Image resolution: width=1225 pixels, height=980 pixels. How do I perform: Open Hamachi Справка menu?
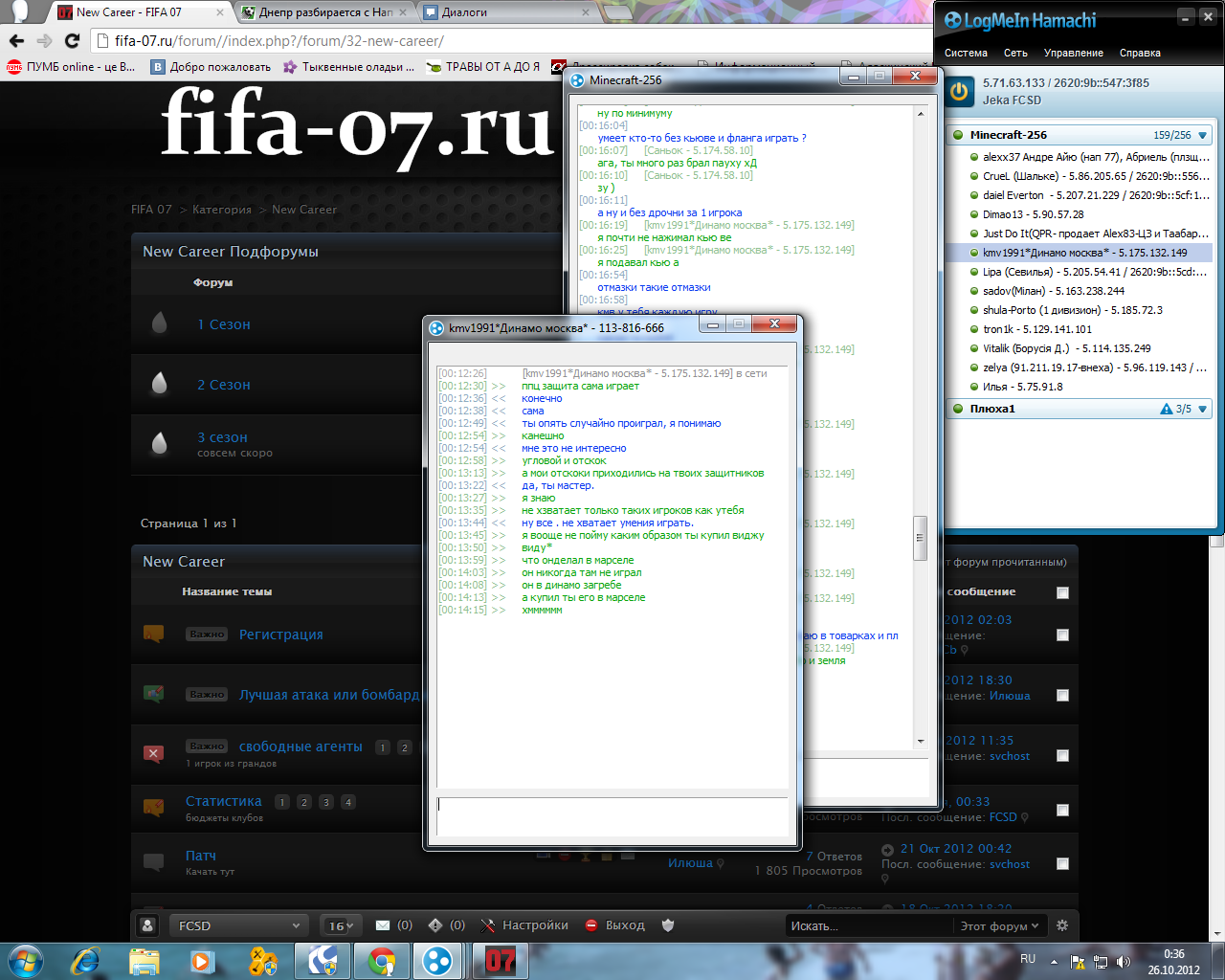1140,54
